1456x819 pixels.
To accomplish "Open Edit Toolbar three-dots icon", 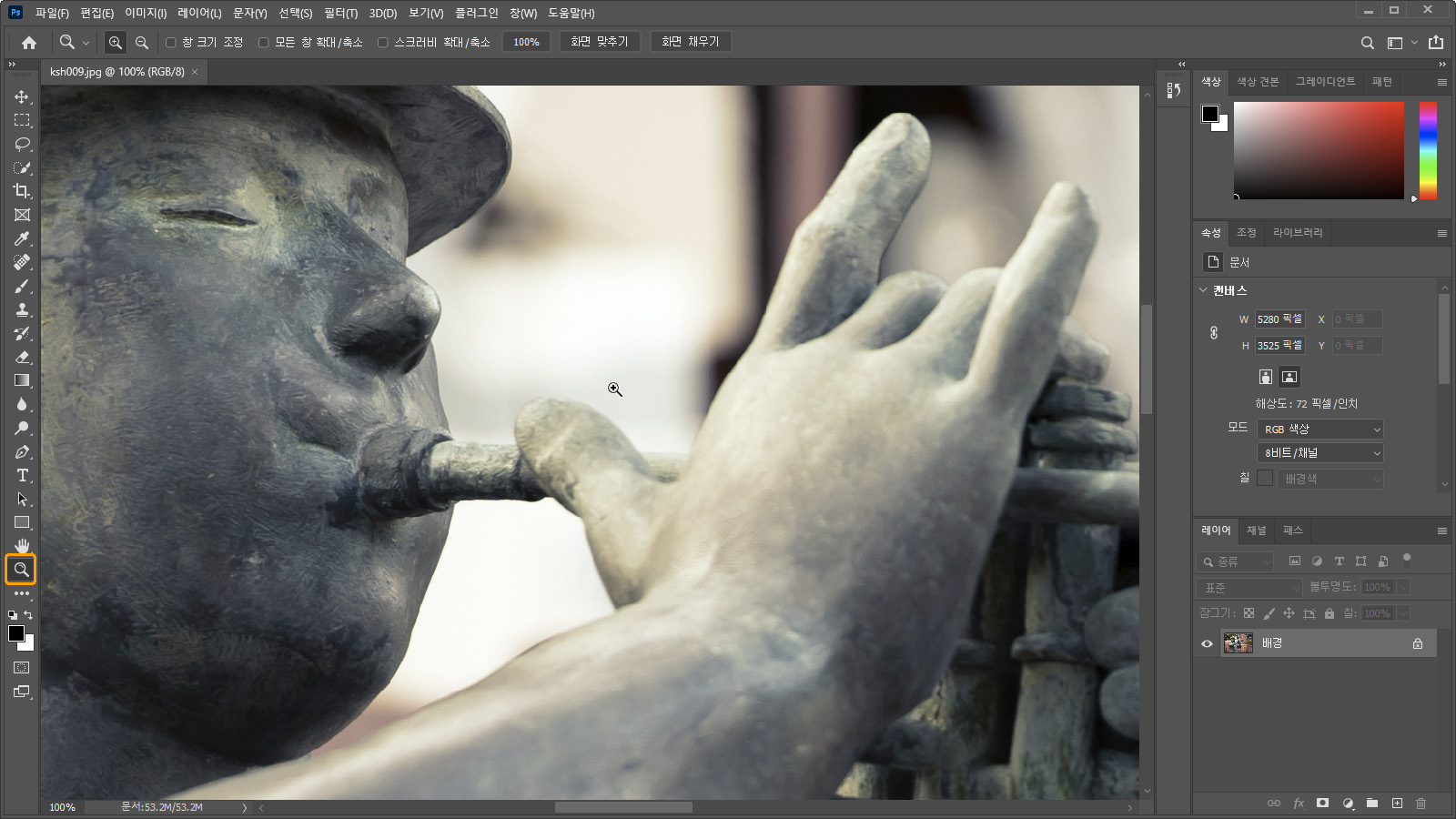I will coord(22,593).
